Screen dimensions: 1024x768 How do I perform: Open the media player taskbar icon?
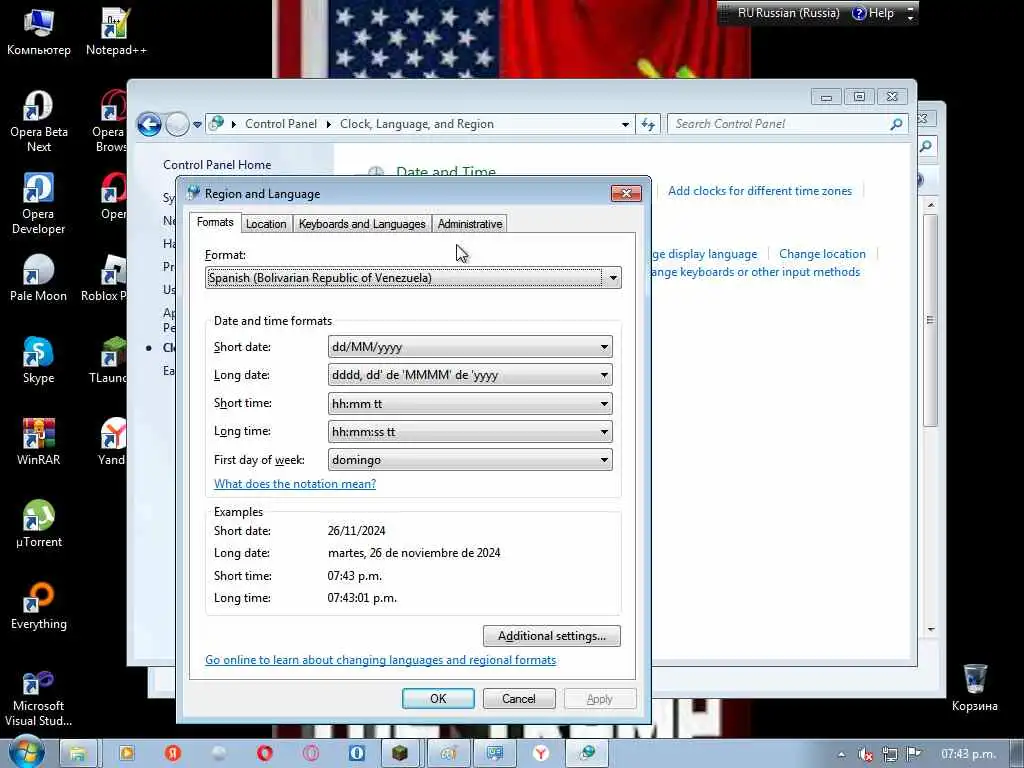(x=127, y=754)
